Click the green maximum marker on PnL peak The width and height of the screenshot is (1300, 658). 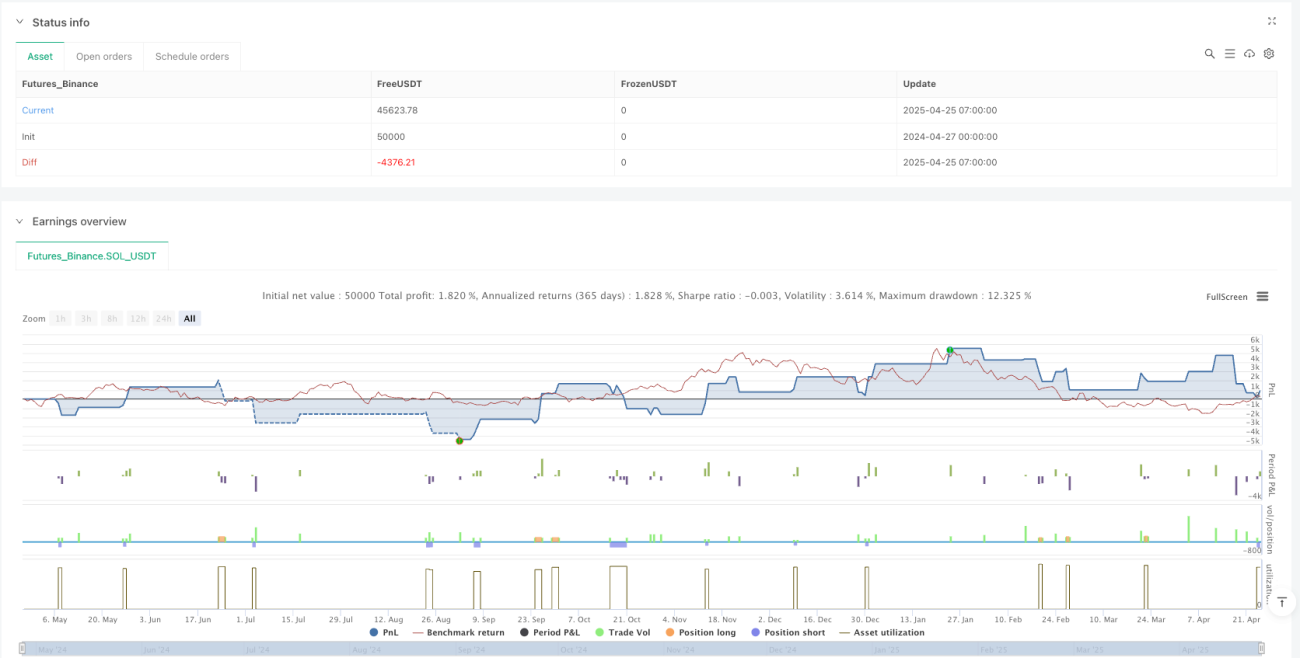[x=950, y=350]
